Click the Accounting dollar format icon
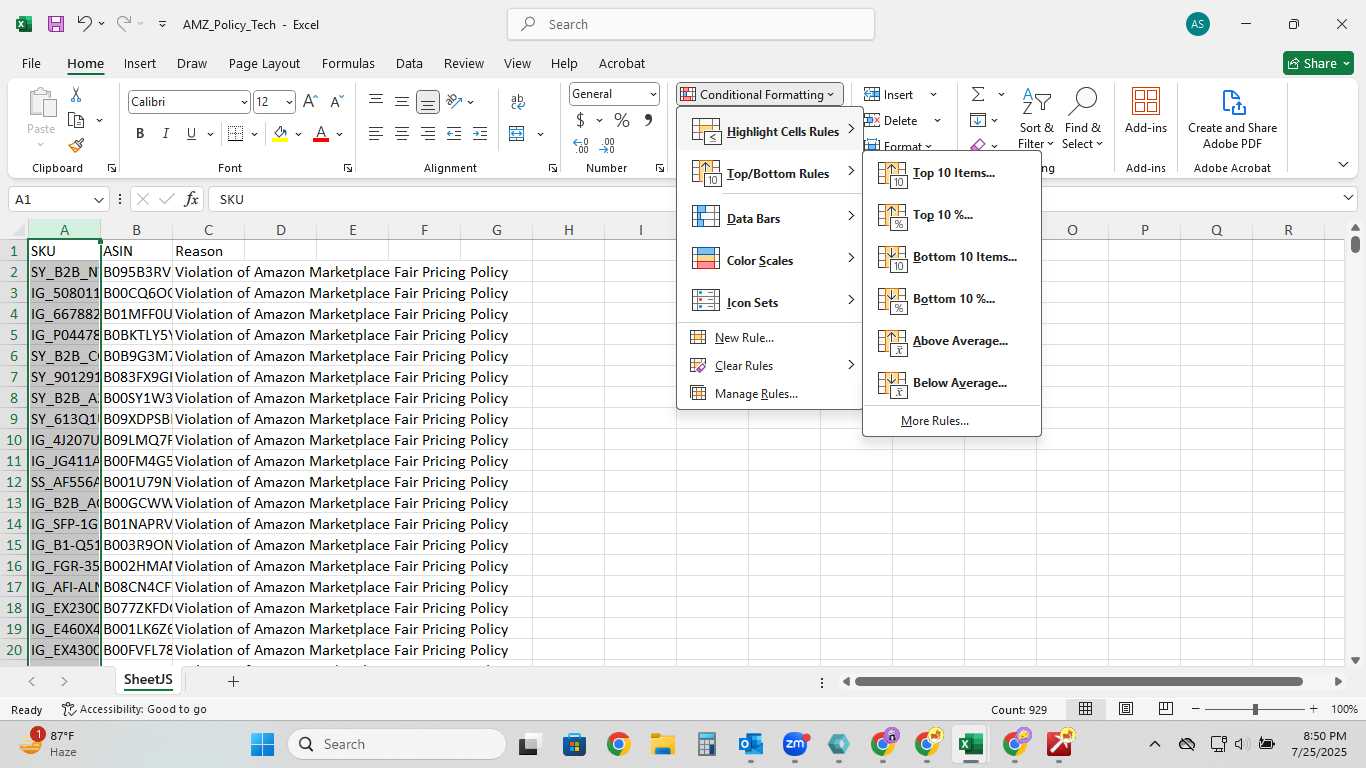 581,120
